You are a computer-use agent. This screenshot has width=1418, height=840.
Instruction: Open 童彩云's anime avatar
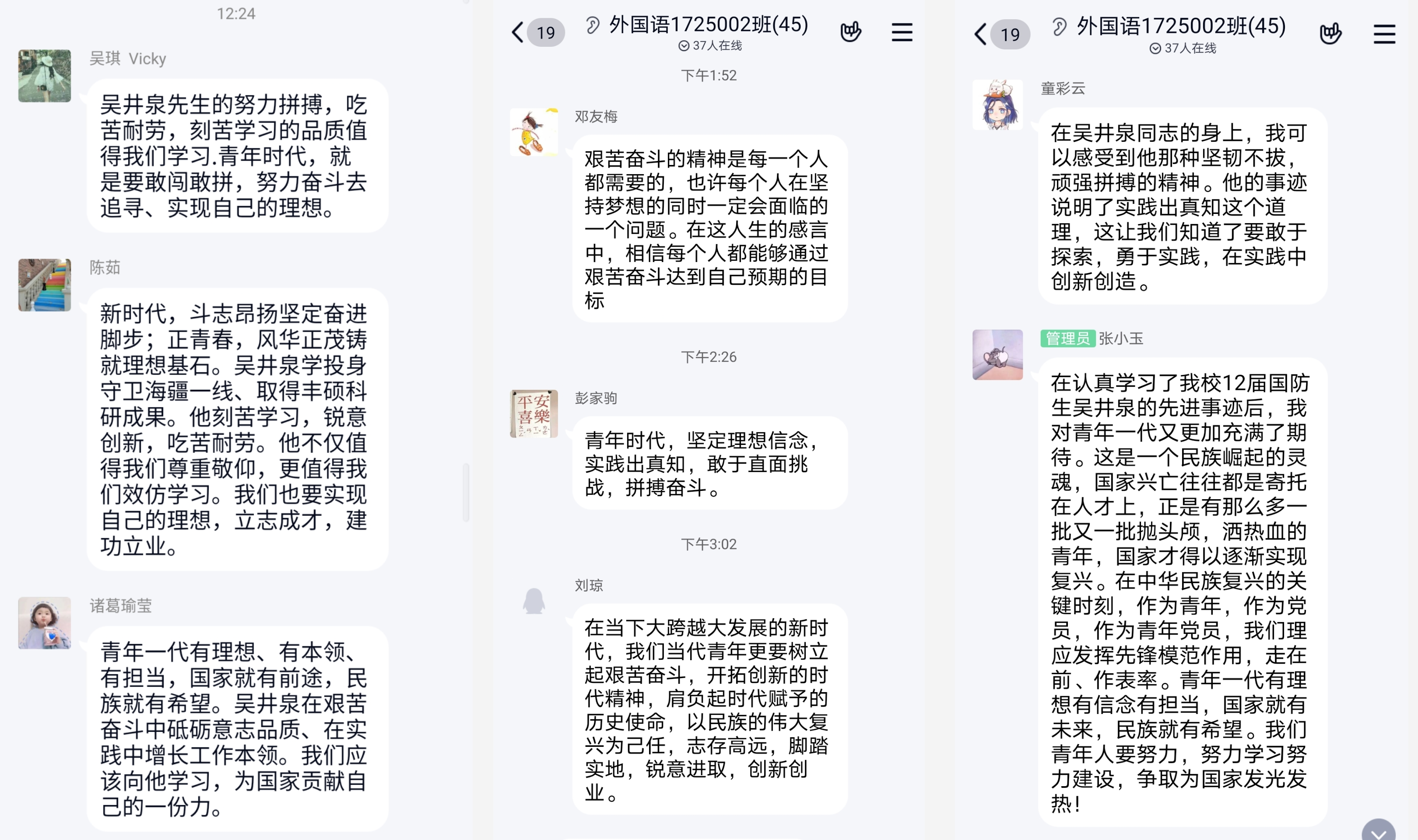pos(997,105)
